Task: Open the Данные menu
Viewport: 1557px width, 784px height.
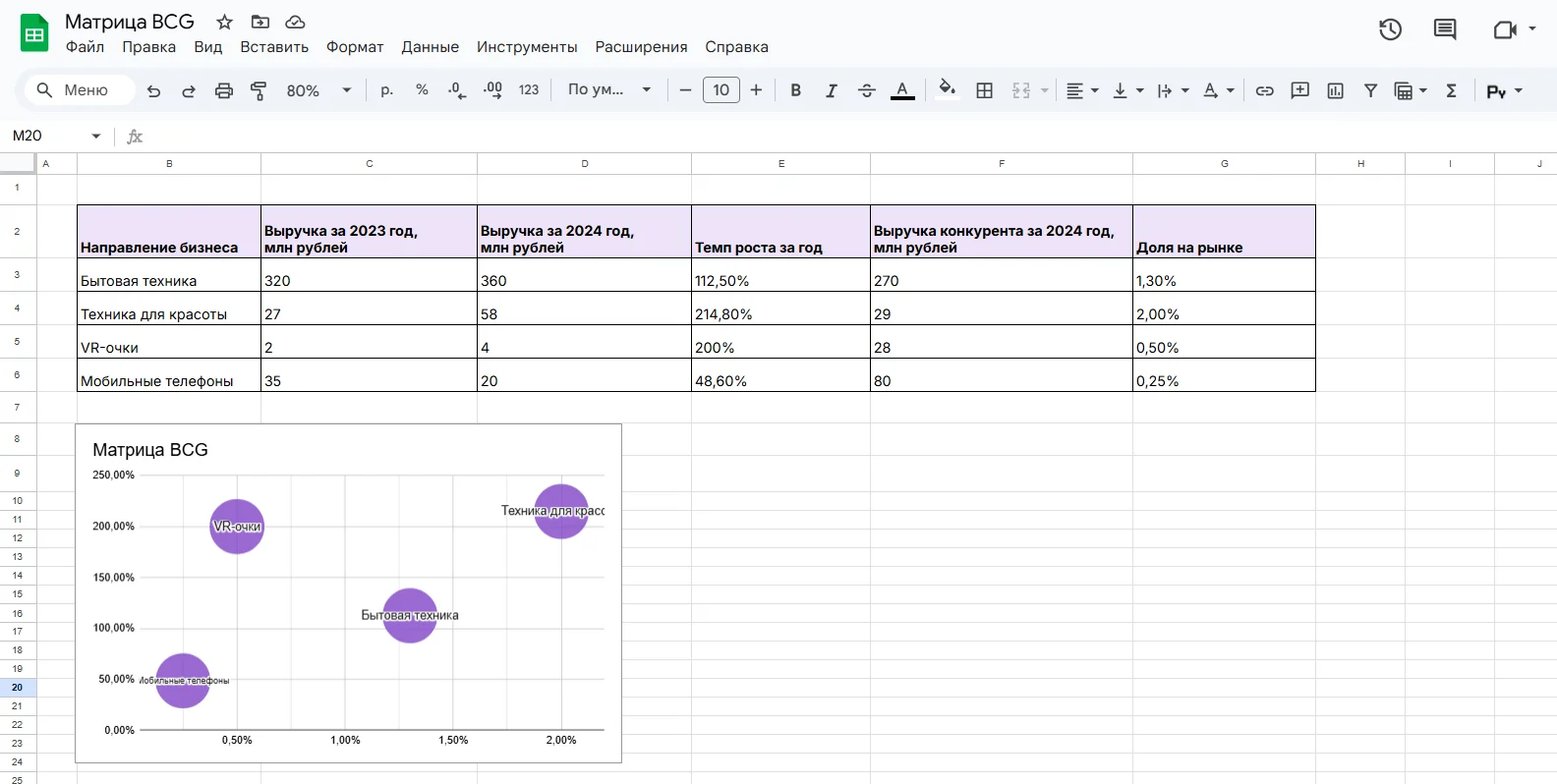Action: coord(430,47)
